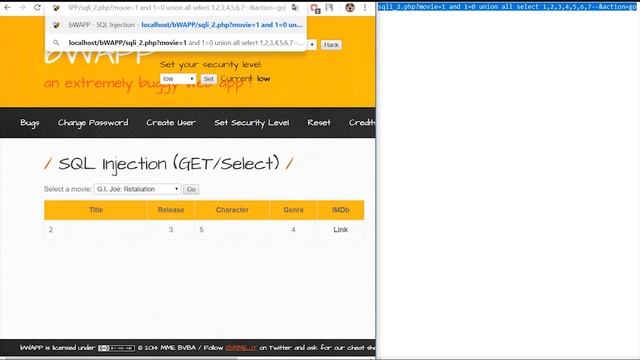Click the Creative Commons license badge in footer
This screenshot has width=640, height=360.
[x=116, y=348]
